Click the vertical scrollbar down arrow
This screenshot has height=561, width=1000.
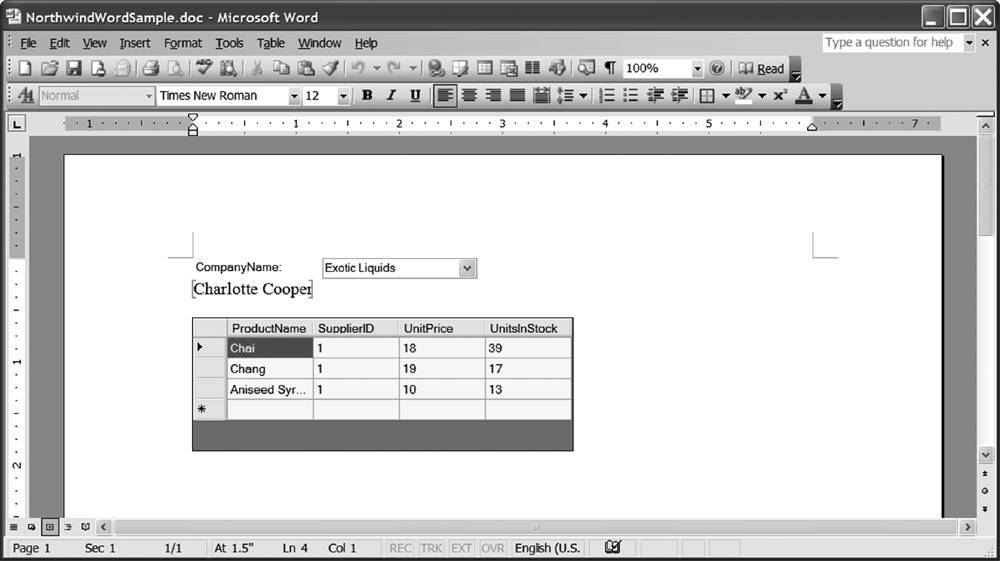(985, 455)
